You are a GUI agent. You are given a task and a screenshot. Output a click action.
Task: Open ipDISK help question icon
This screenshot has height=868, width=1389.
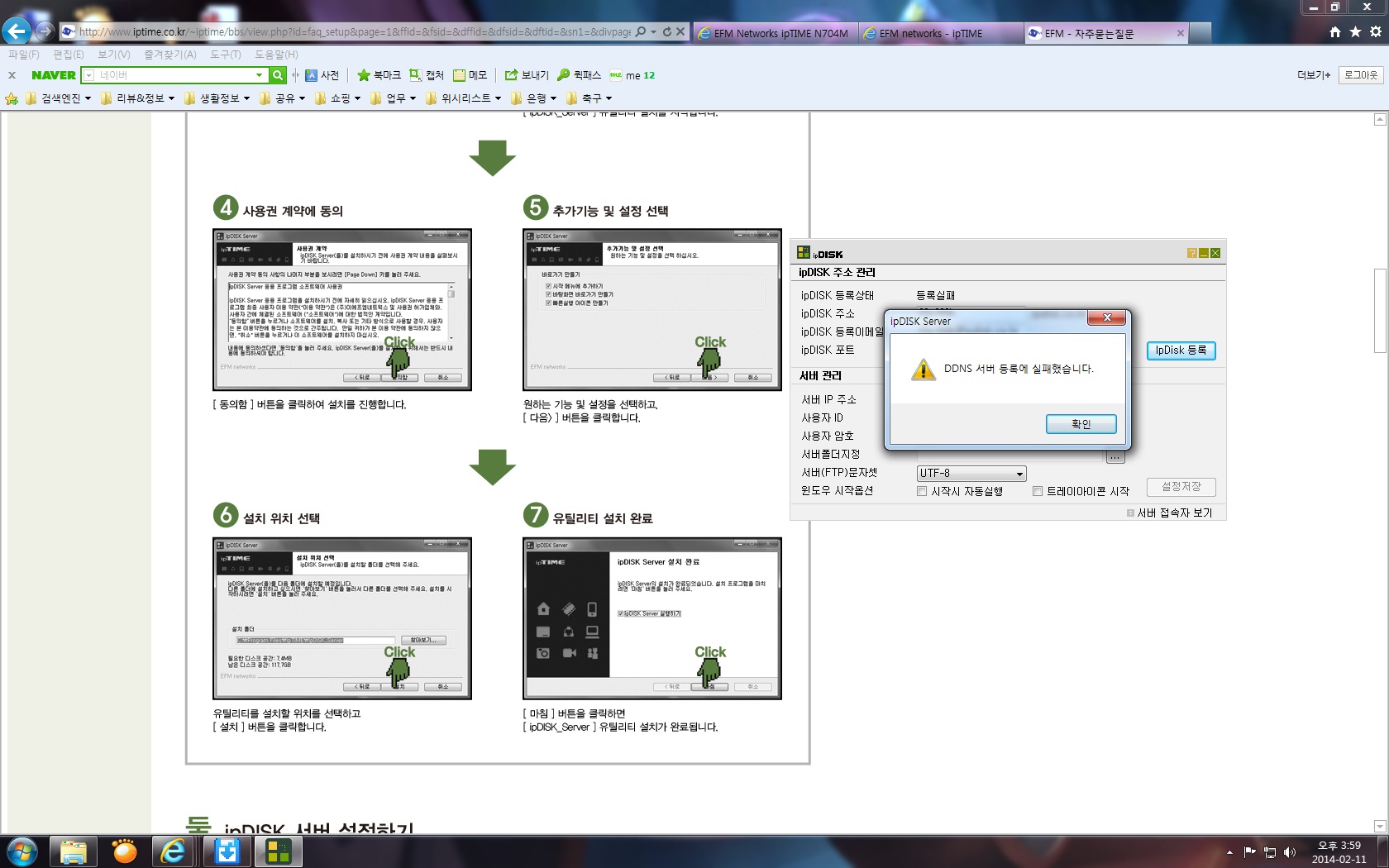coord(1191,253)
